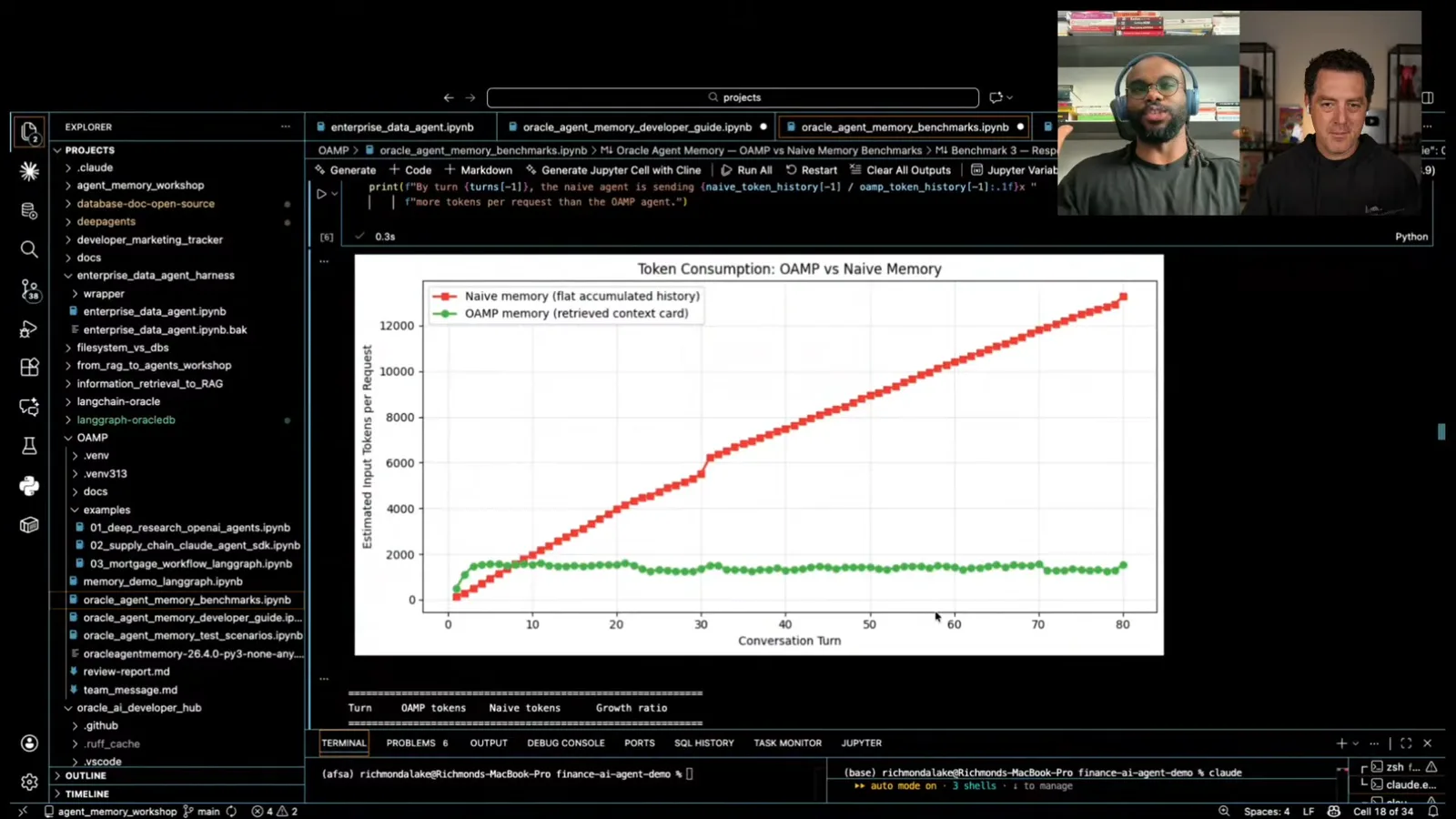Switch to the PROBLEMS panel tab
This screenshot has width=1456, height=819.
click(417, 743)
